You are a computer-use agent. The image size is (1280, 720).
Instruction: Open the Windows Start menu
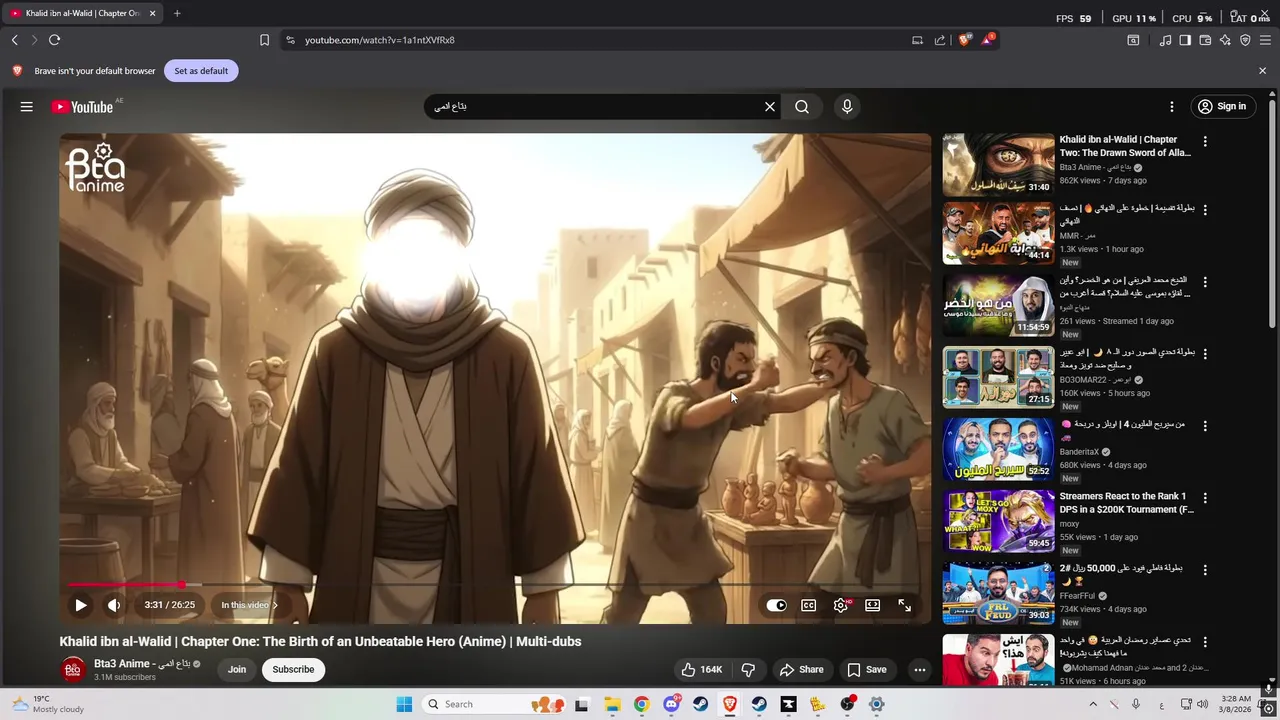[404, 704]
